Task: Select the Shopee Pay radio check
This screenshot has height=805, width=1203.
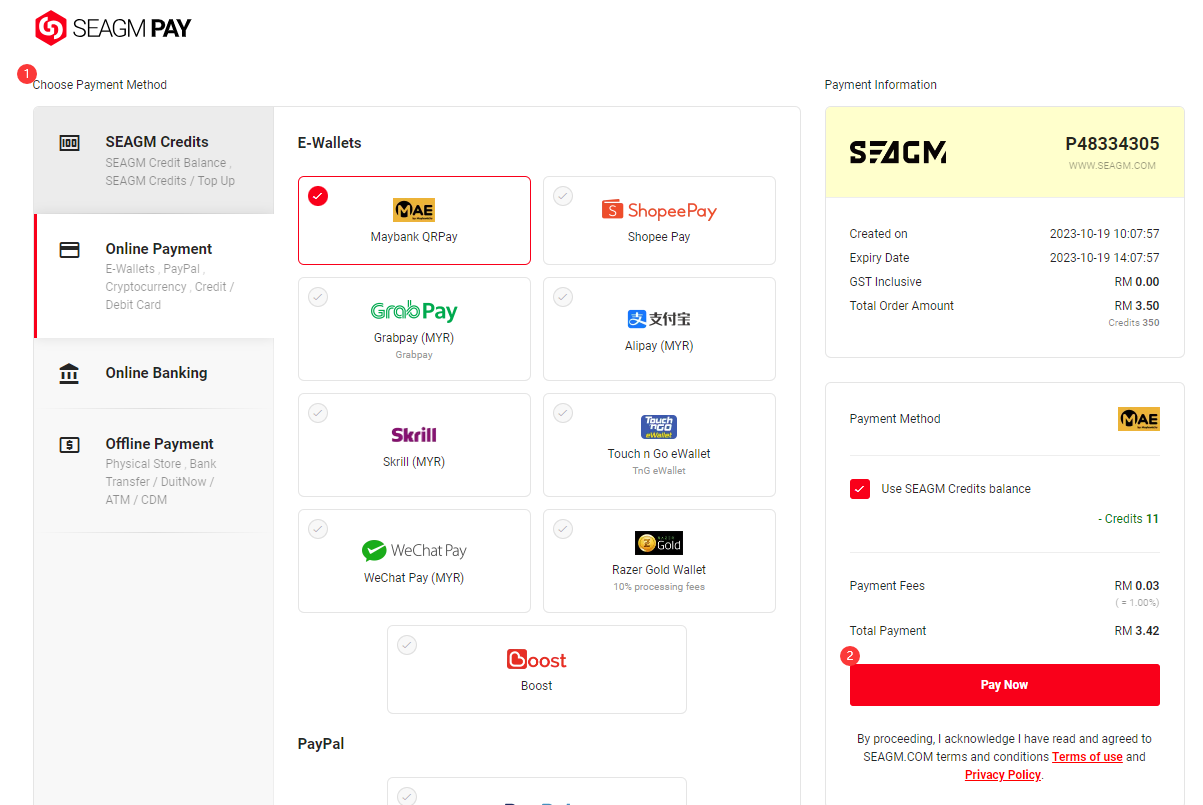Action: click(x=563, y=196)
